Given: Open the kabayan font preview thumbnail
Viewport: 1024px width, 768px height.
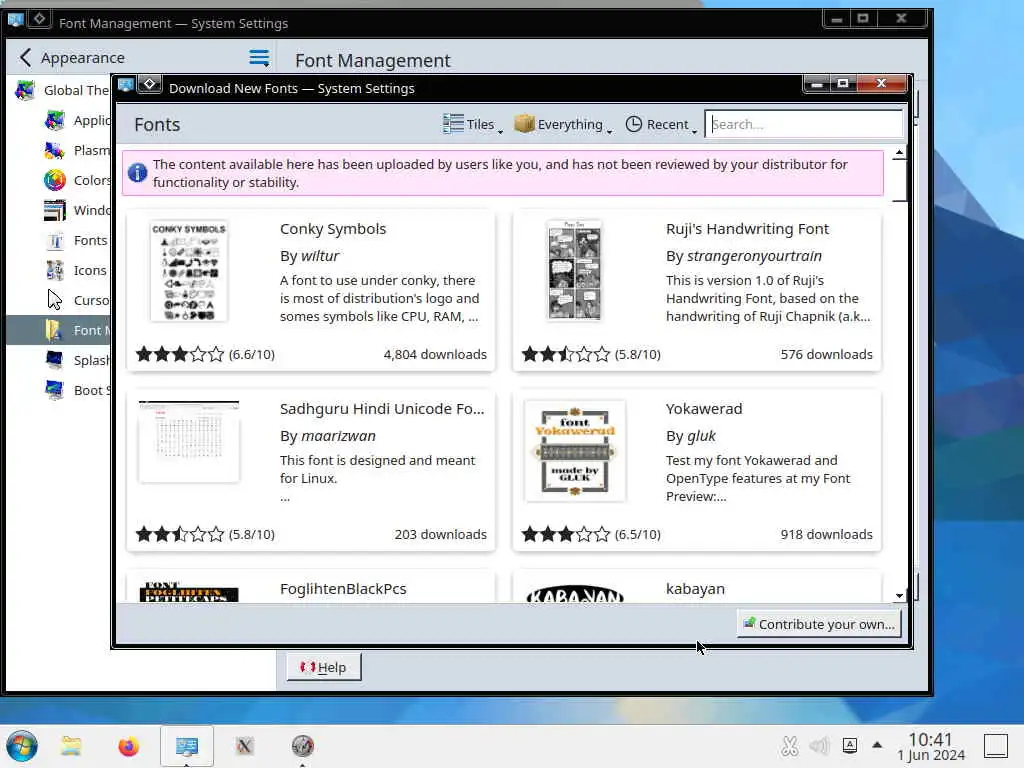Looking at the screenshot, I should 575,593.
